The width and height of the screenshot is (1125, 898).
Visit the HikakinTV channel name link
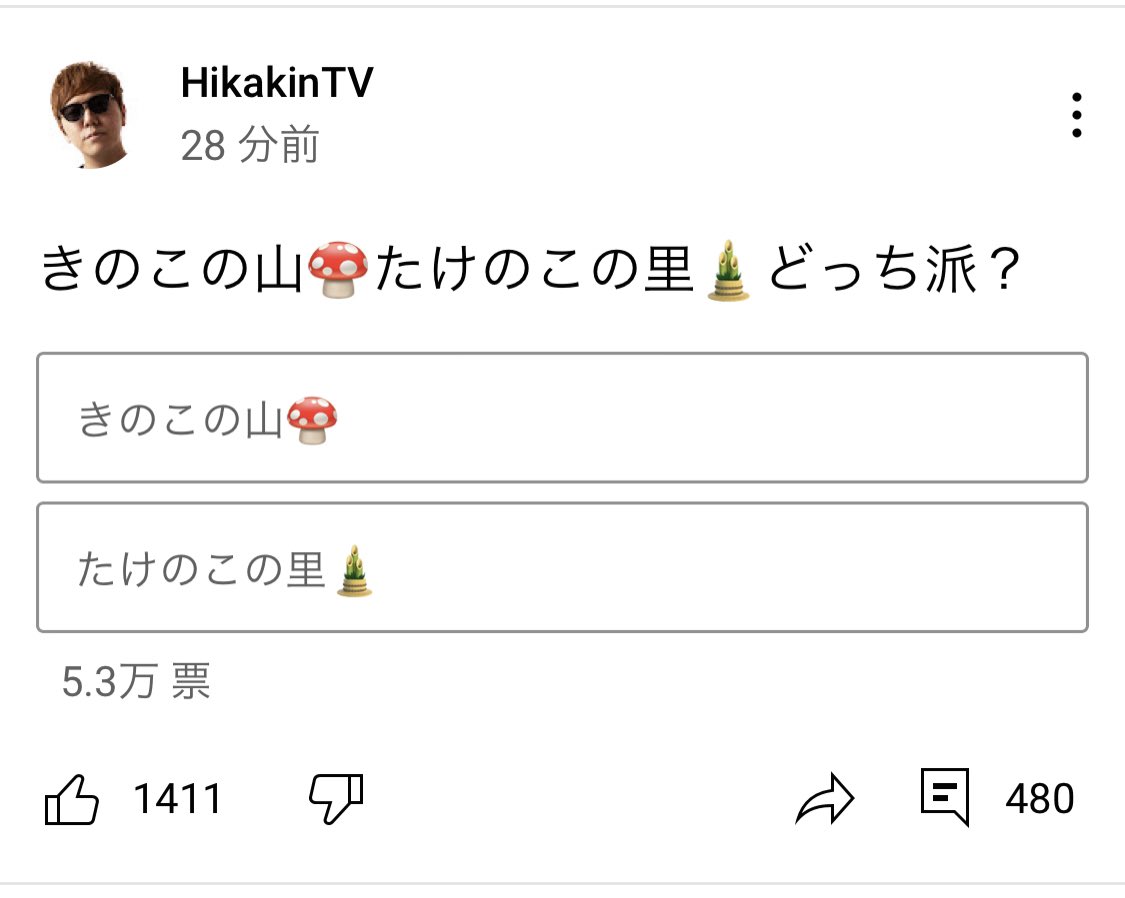click(277, 82)
